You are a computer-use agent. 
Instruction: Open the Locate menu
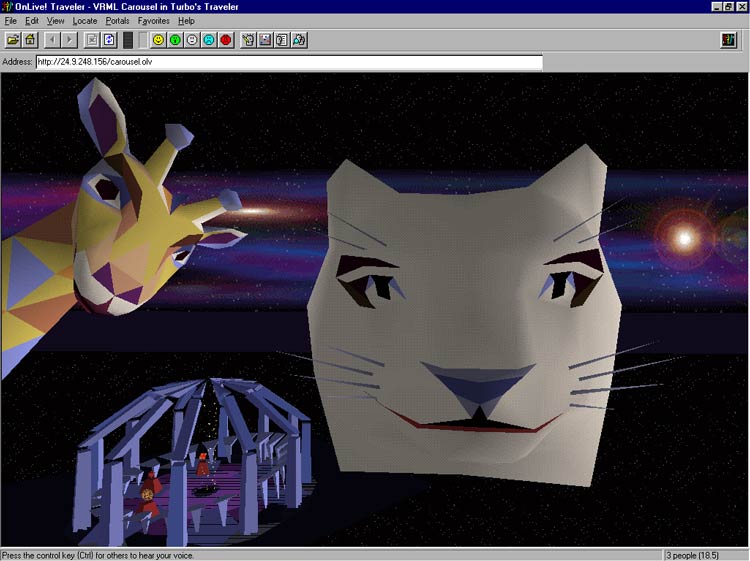click(85, 21)
